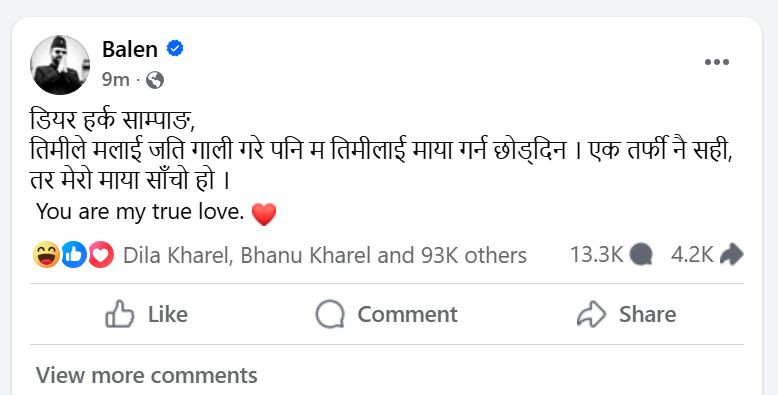Click the 4.2K share count

click(692, 255)
